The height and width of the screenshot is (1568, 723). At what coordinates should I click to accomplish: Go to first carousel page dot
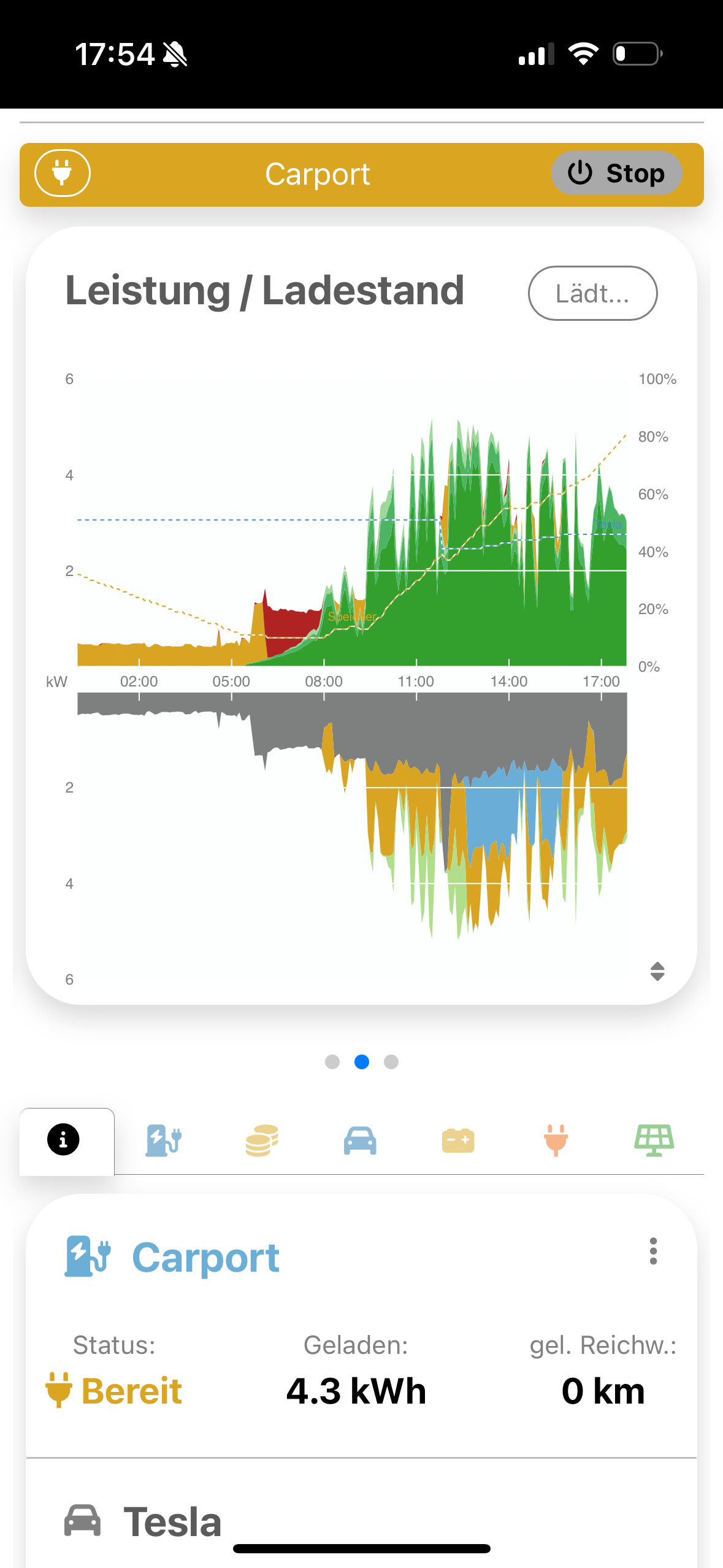click(332, 1062)
